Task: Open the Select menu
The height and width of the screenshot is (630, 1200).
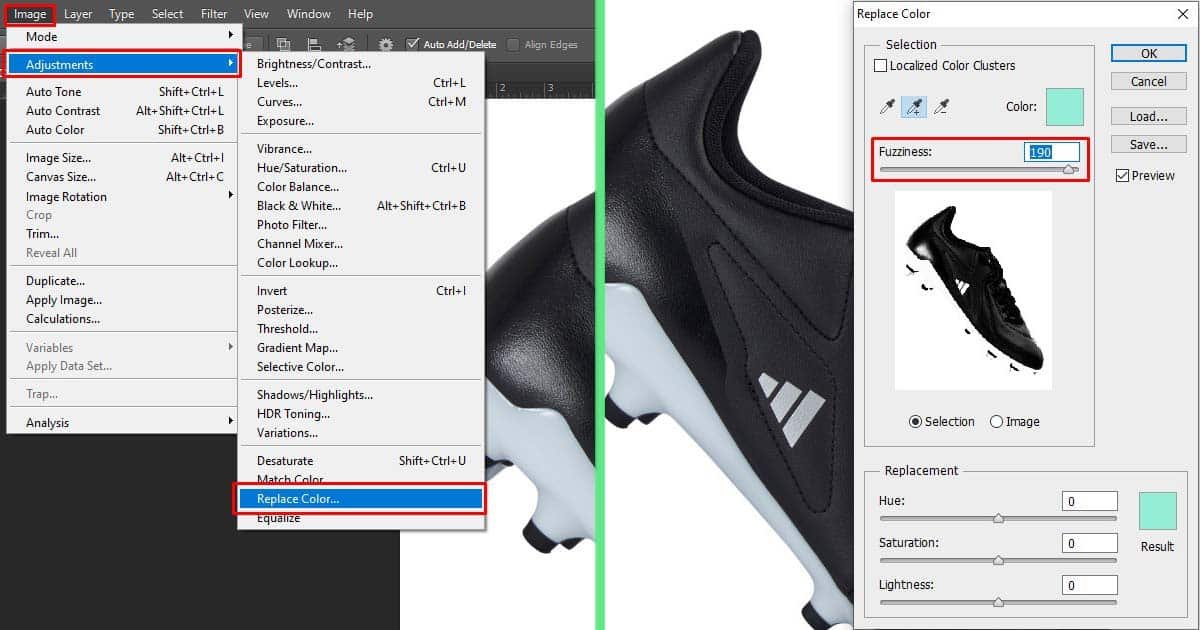Action: pos(167,13)
